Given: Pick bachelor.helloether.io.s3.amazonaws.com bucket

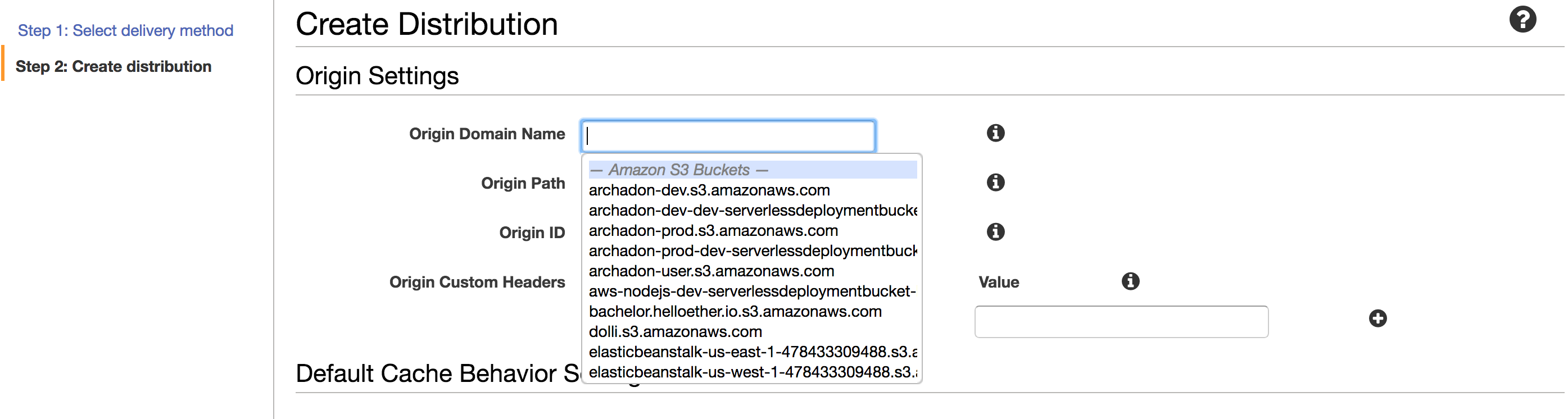Looking at the screenshot, I should [735, 312].
